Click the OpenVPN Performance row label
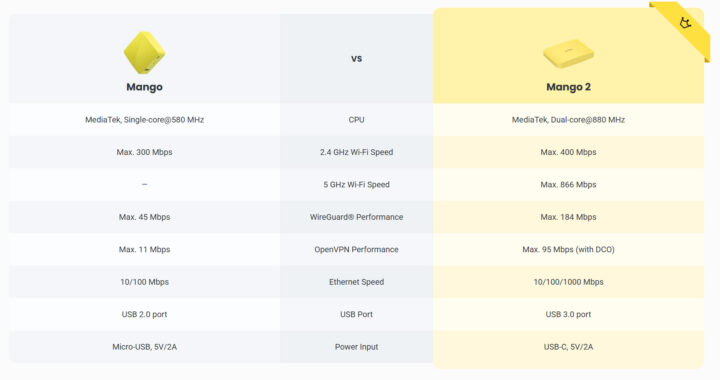The width and height of the screenshot is (720, 380). (x=356, y=250)
